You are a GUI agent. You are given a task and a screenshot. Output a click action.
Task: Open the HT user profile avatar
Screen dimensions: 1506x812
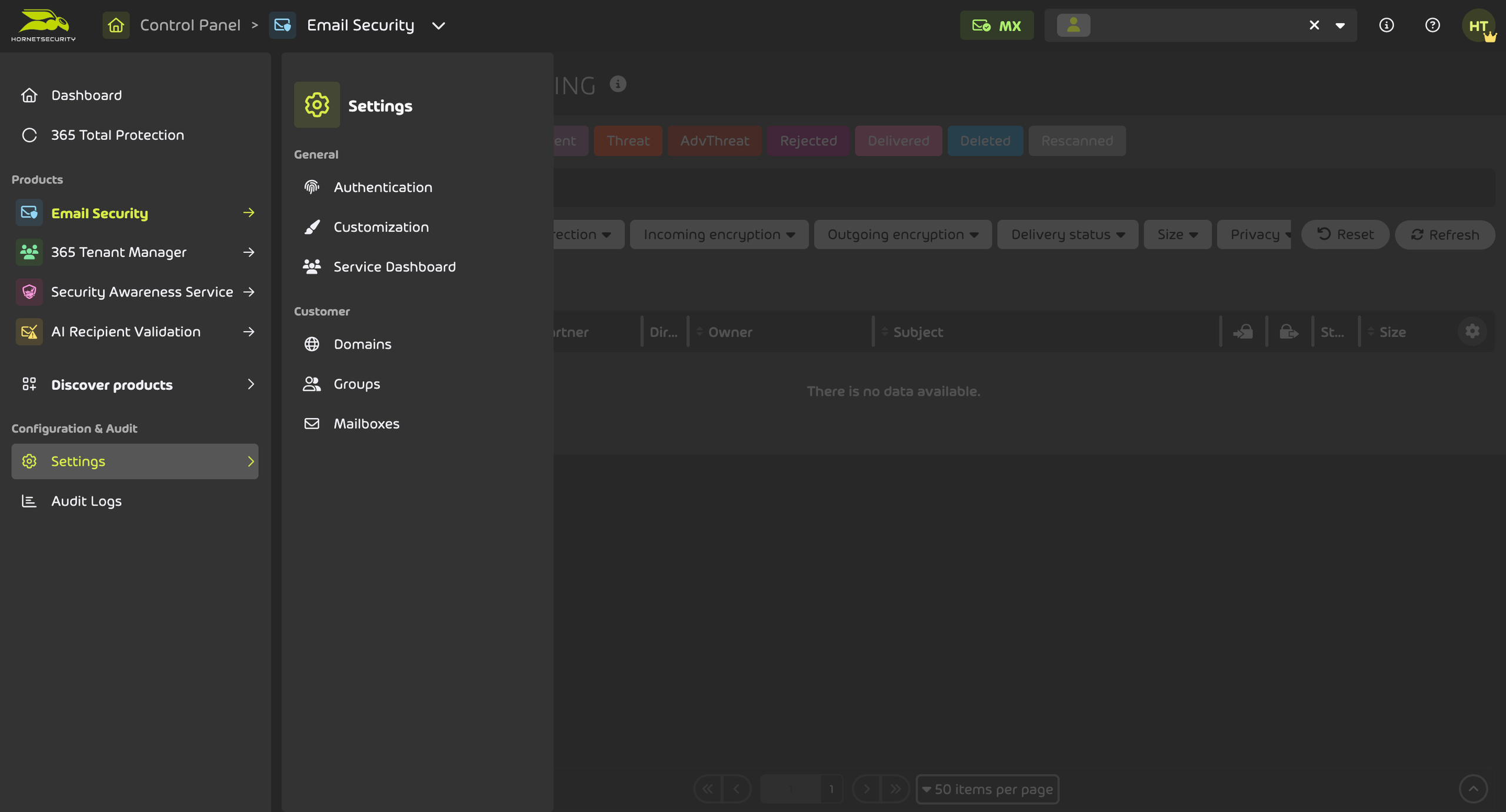tap(1478, 25)
